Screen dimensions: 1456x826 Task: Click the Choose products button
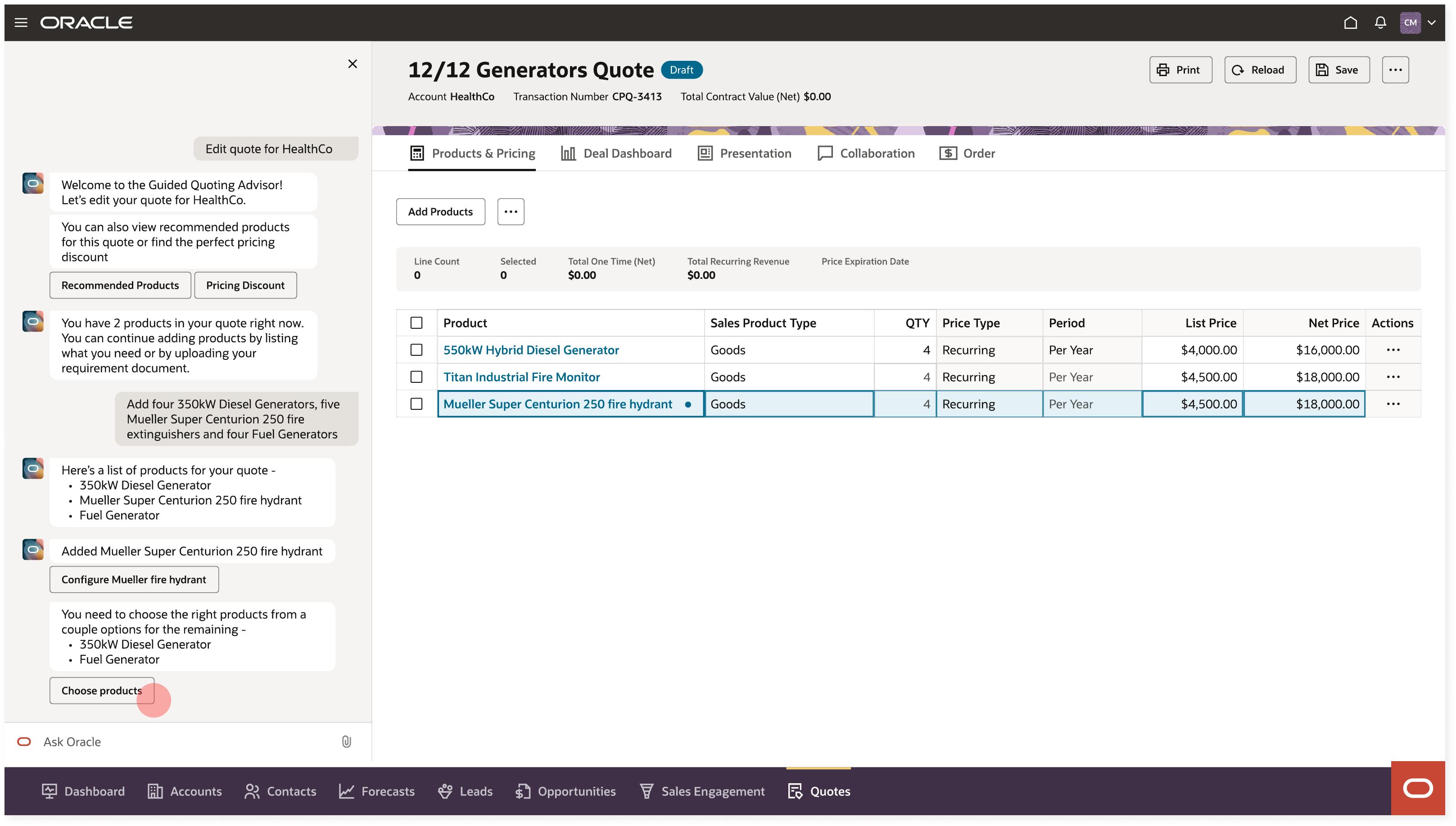point(101,690)
